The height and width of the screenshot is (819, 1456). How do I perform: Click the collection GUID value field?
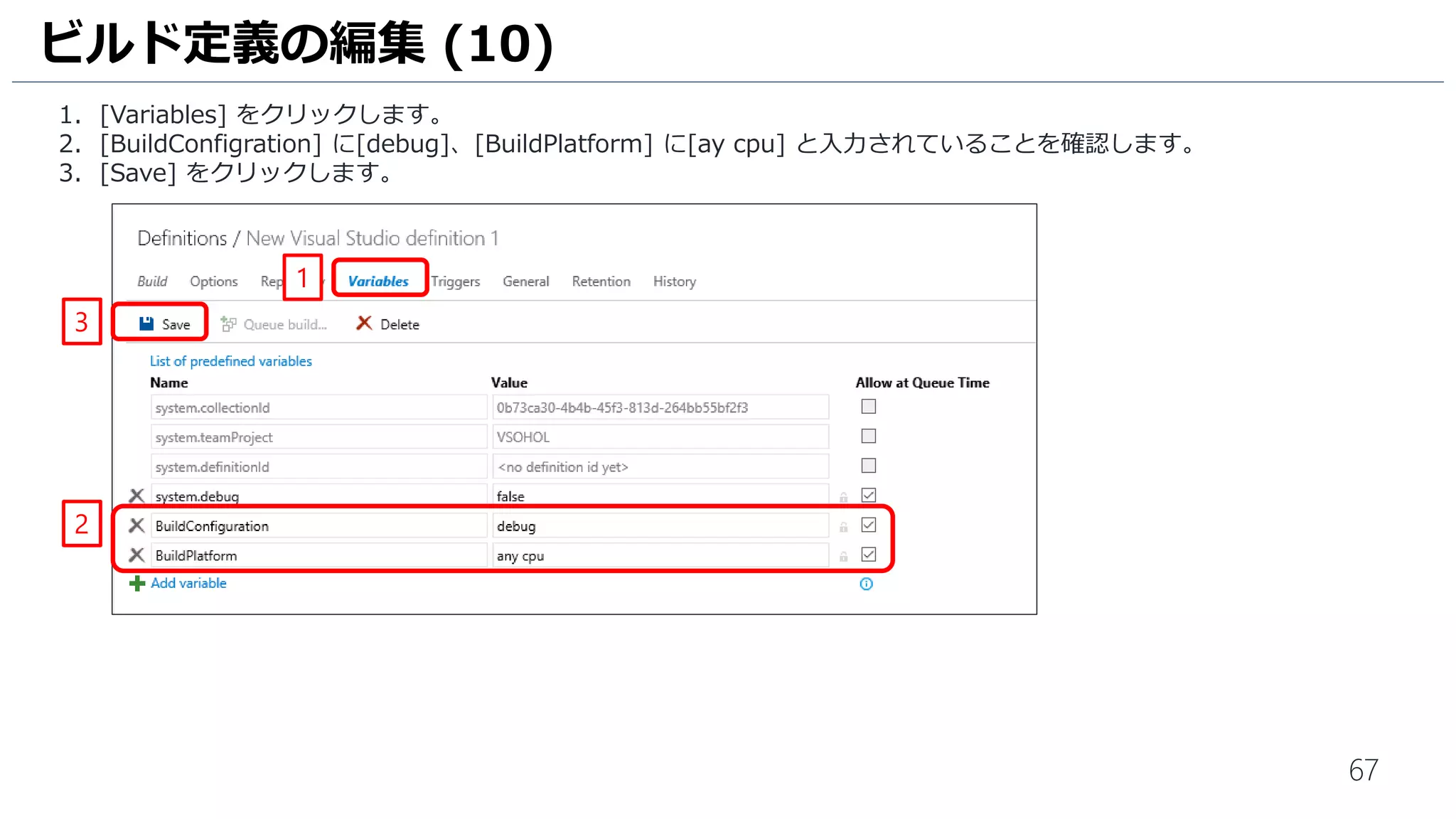(x=660, y=407)
